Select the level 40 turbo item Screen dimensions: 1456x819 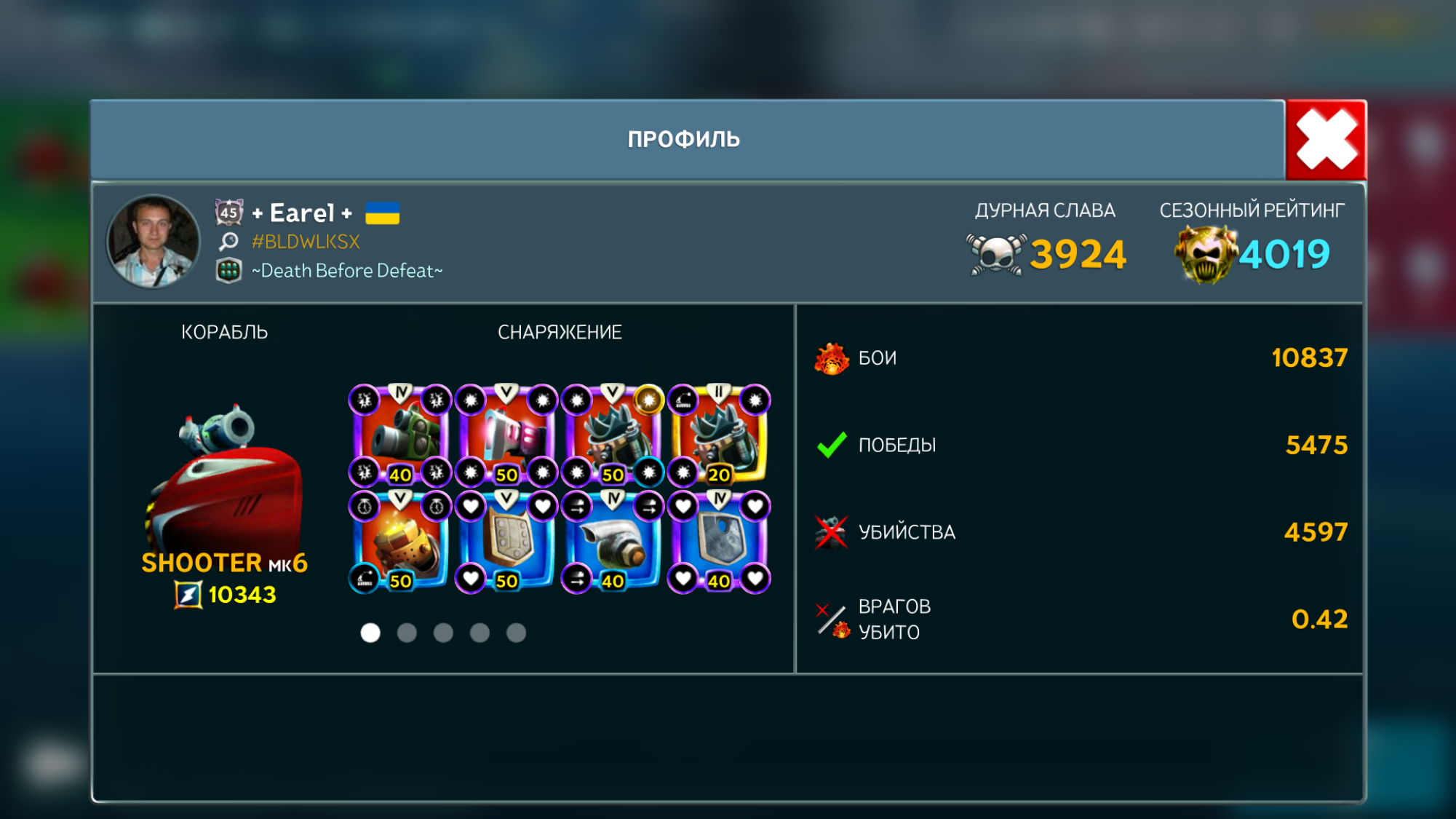pyautogui.click(x=613, y=541)
